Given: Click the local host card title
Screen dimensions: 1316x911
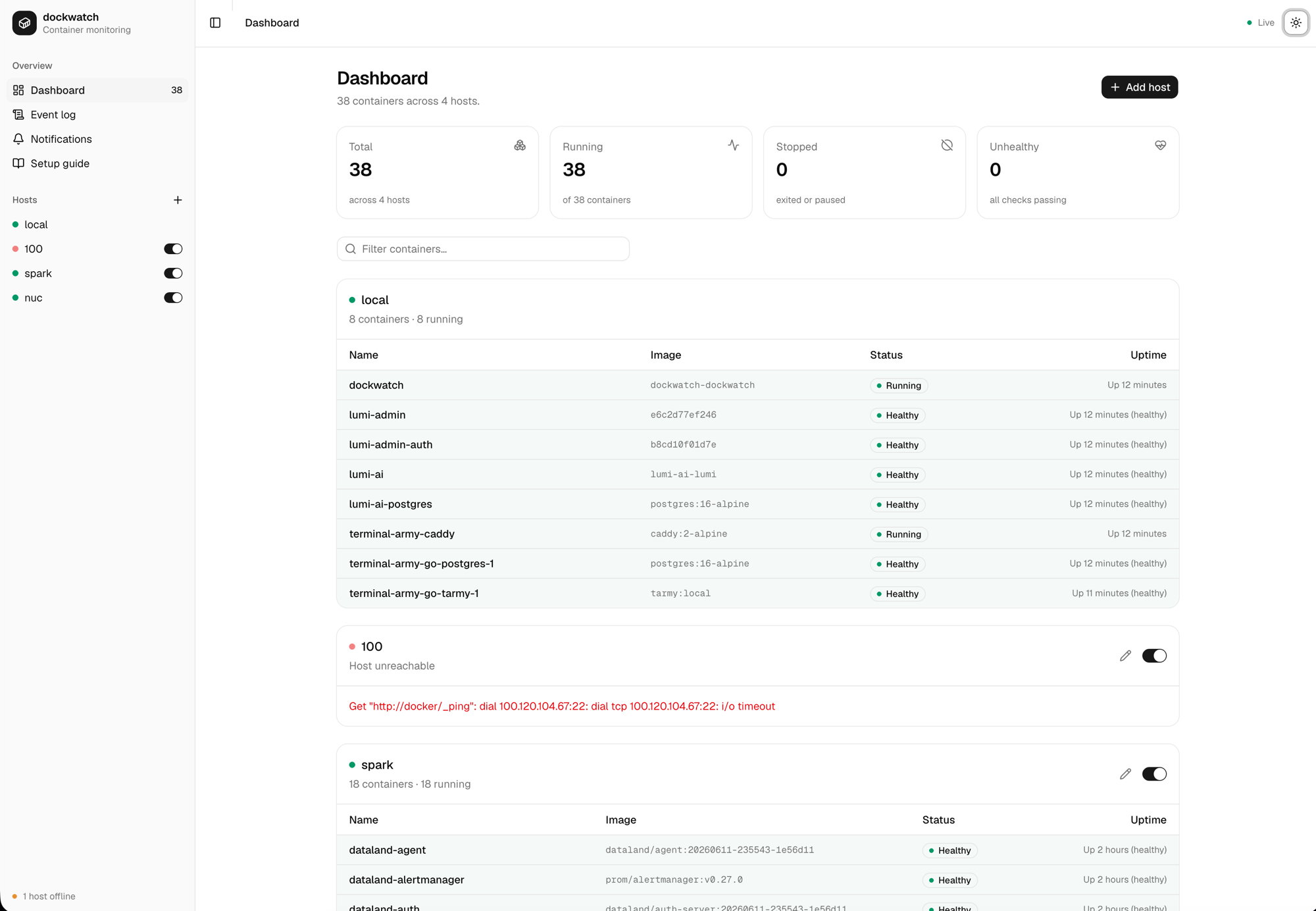Looking at the screenshot, I should pyautogui.click(x=375, y=299).
